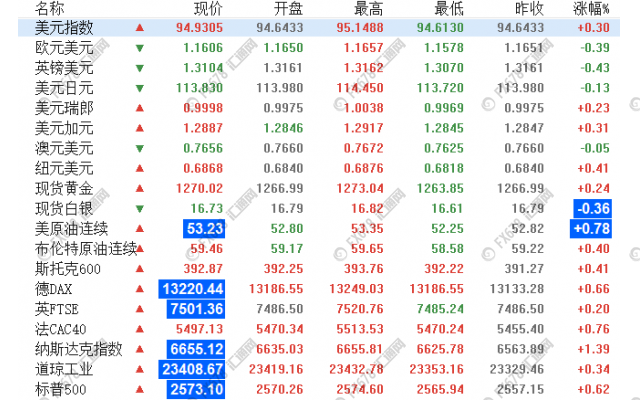Image resolution: width=640 pixels, height=400 pixels.
Task: Select the 现货白银 row name
Action: 64,209
